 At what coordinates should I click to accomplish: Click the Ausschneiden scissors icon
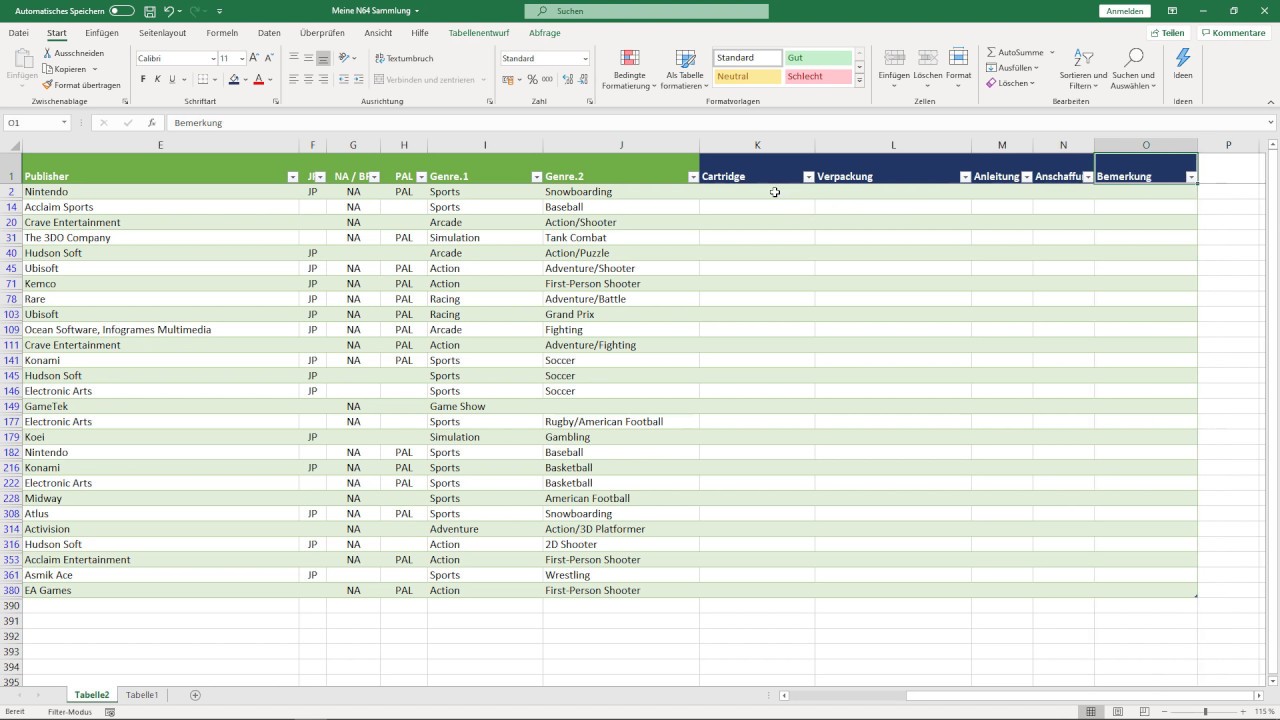[x=48, y=53]
